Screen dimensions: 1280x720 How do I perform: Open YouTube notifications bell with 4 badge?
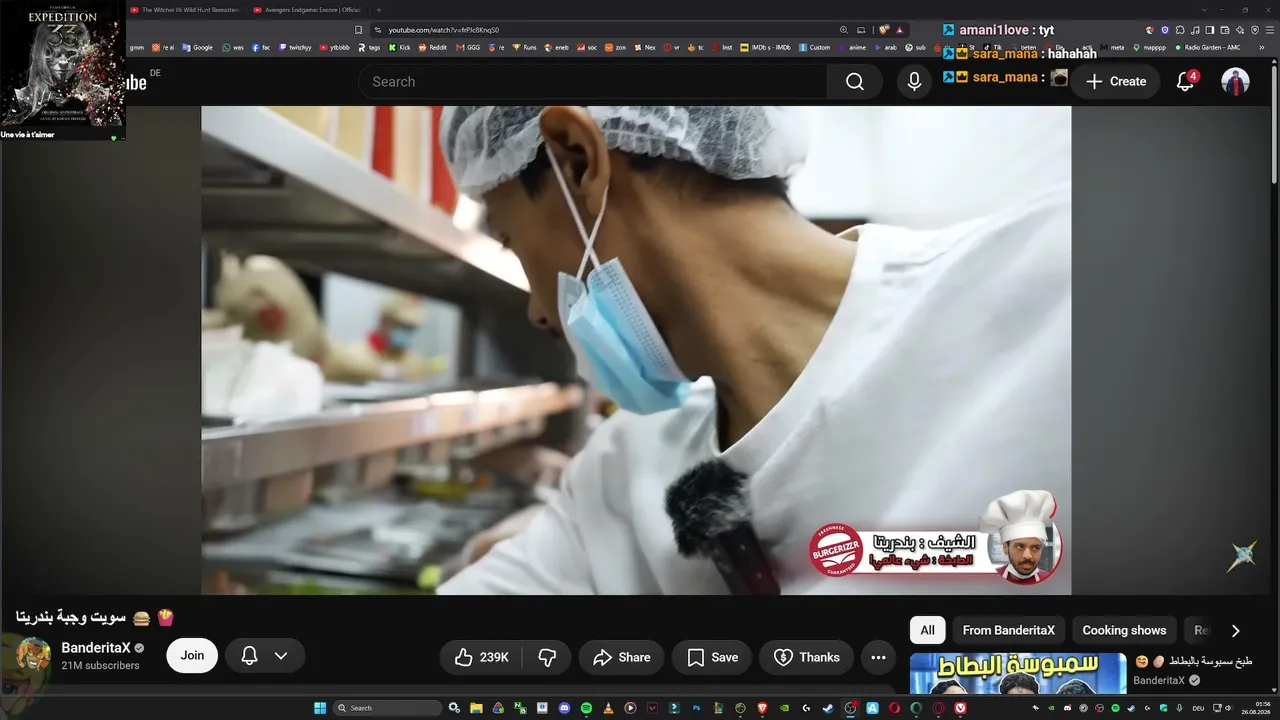pos(1185,82)
